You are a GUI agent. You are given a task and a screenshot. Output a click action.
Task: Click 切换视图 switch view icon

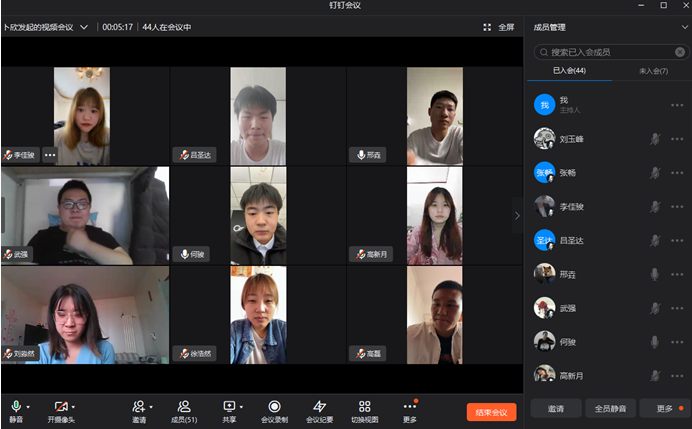coord(364,406)
